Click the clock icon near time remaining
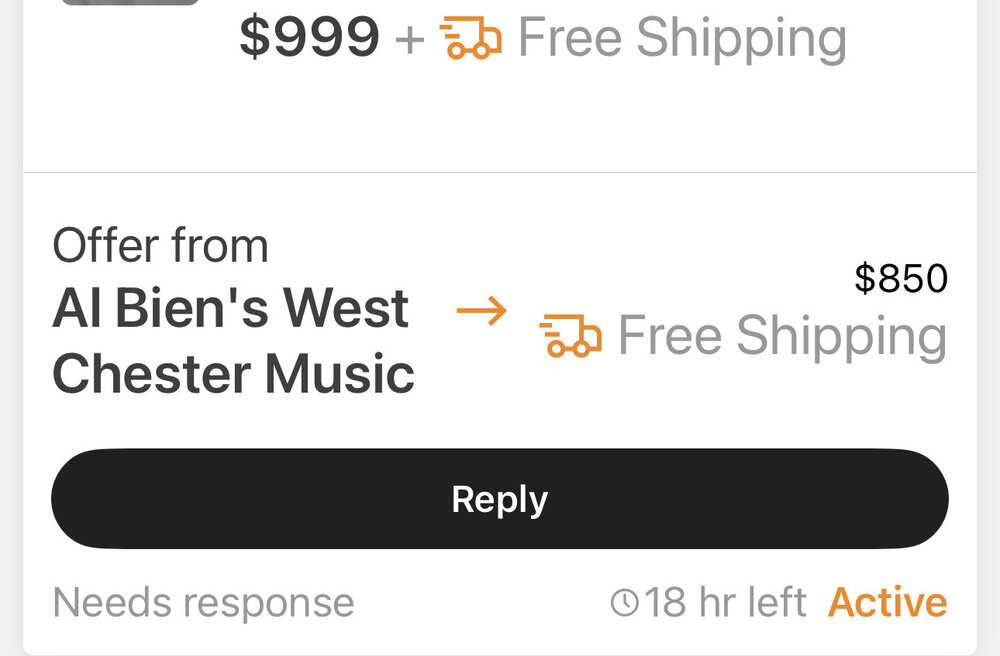 pyautogui.click(x=624, y=603)
